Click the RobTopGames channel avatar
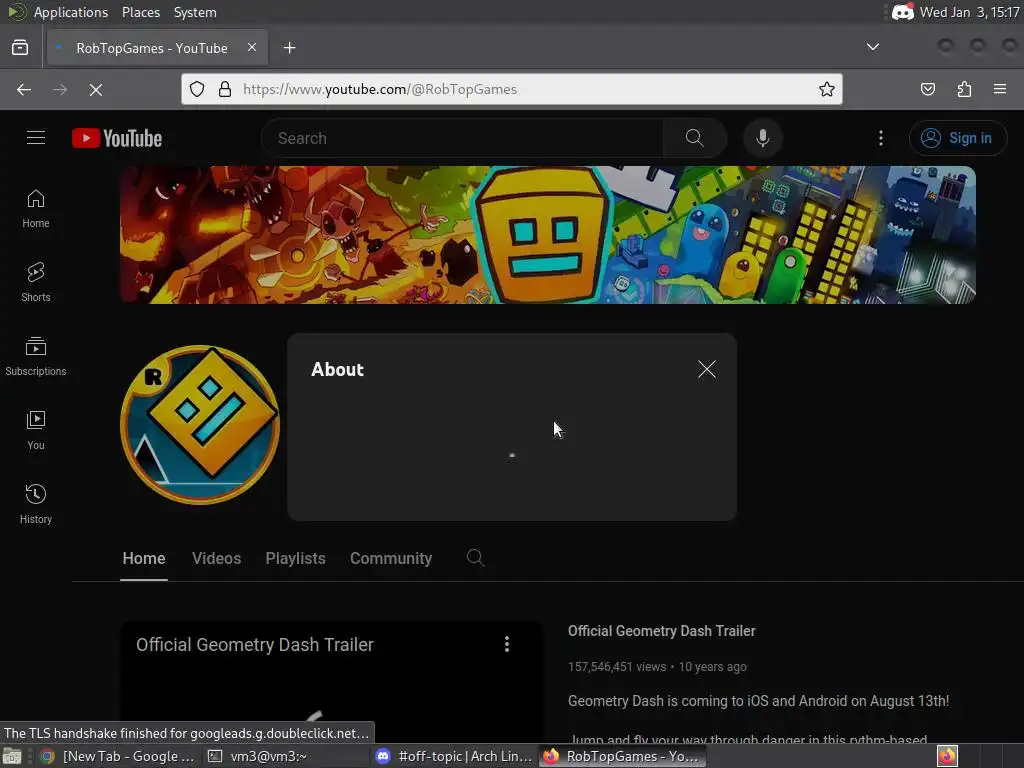The width and height of the screenshot is (1024, 768). coord(200,424)
